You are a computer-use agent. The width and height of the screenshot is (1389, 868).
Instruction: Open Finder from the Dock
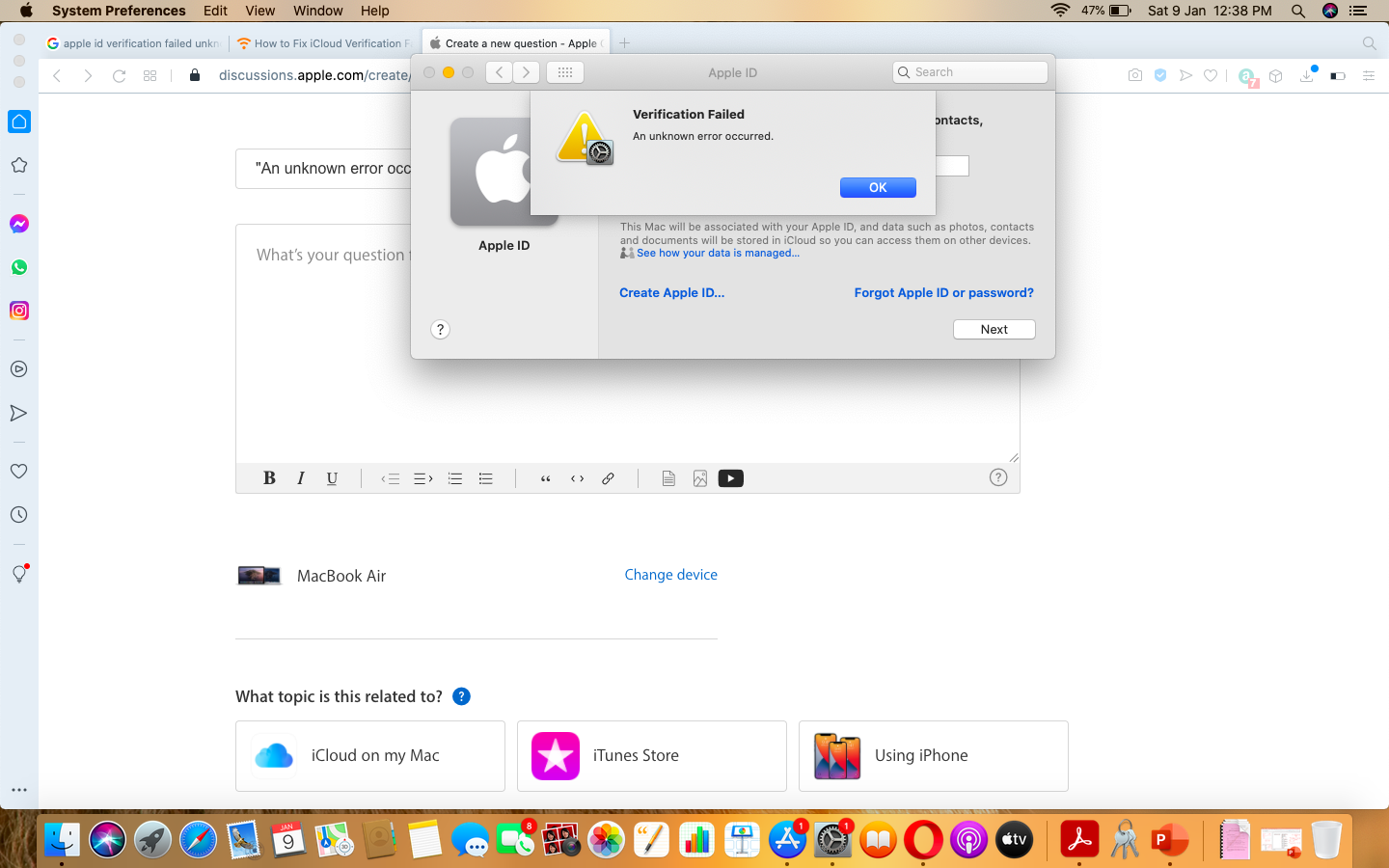coord(62,840)
